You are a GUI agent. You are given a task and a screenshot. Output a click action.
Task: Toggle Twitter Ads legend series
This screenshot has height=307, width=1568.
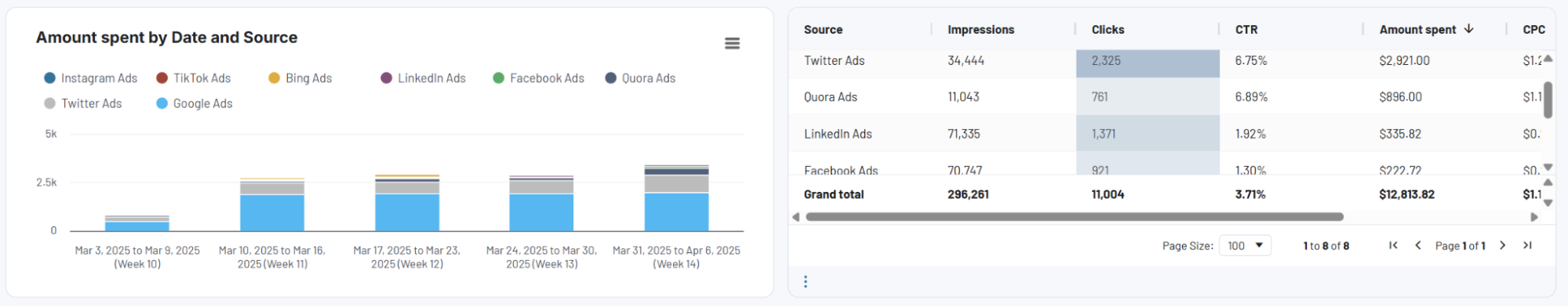[82, 103]
